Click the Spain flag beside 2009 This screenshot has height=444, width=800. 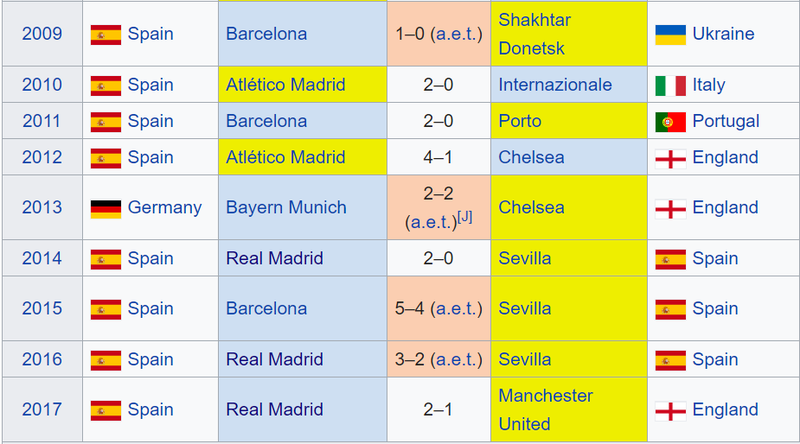coord(106,35)
